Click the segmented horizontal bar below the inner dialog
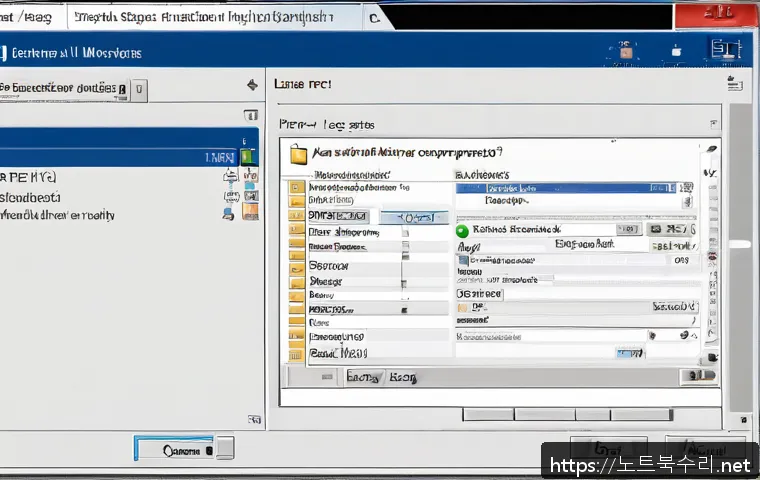The image size is (760, 480). point(568,415)
